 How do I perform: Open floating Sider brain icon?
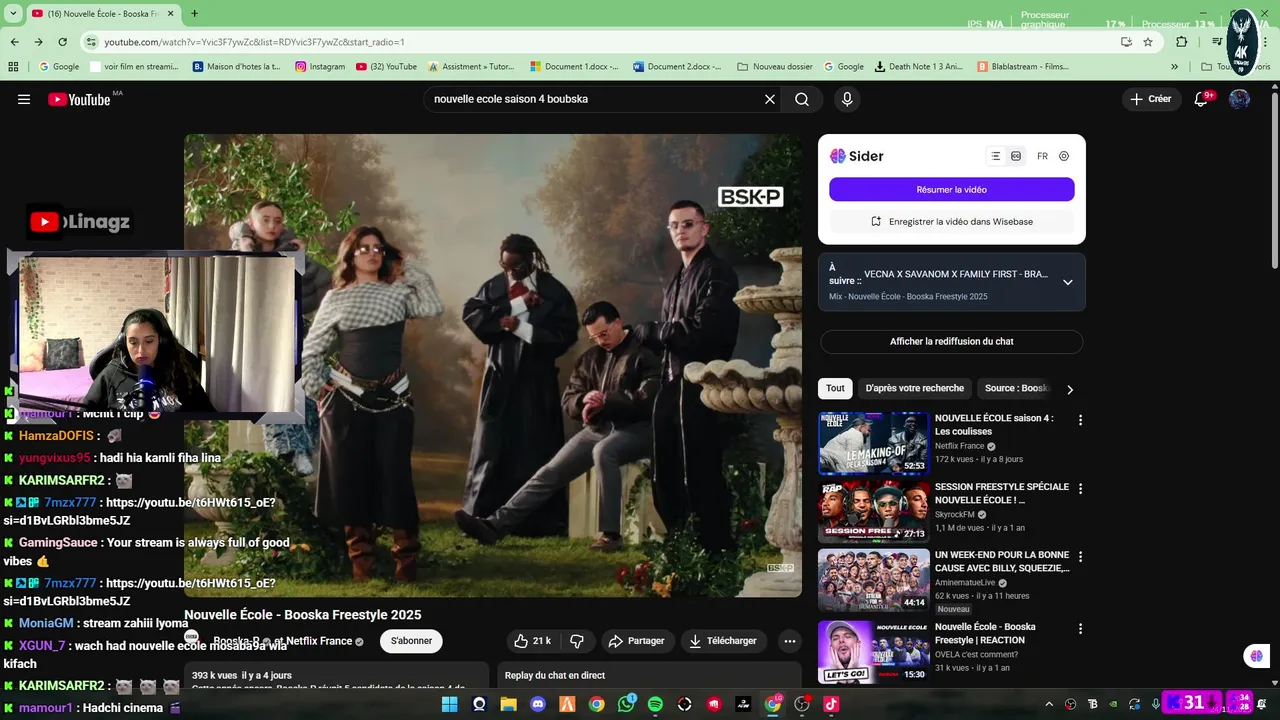(x=1256, y=656)
